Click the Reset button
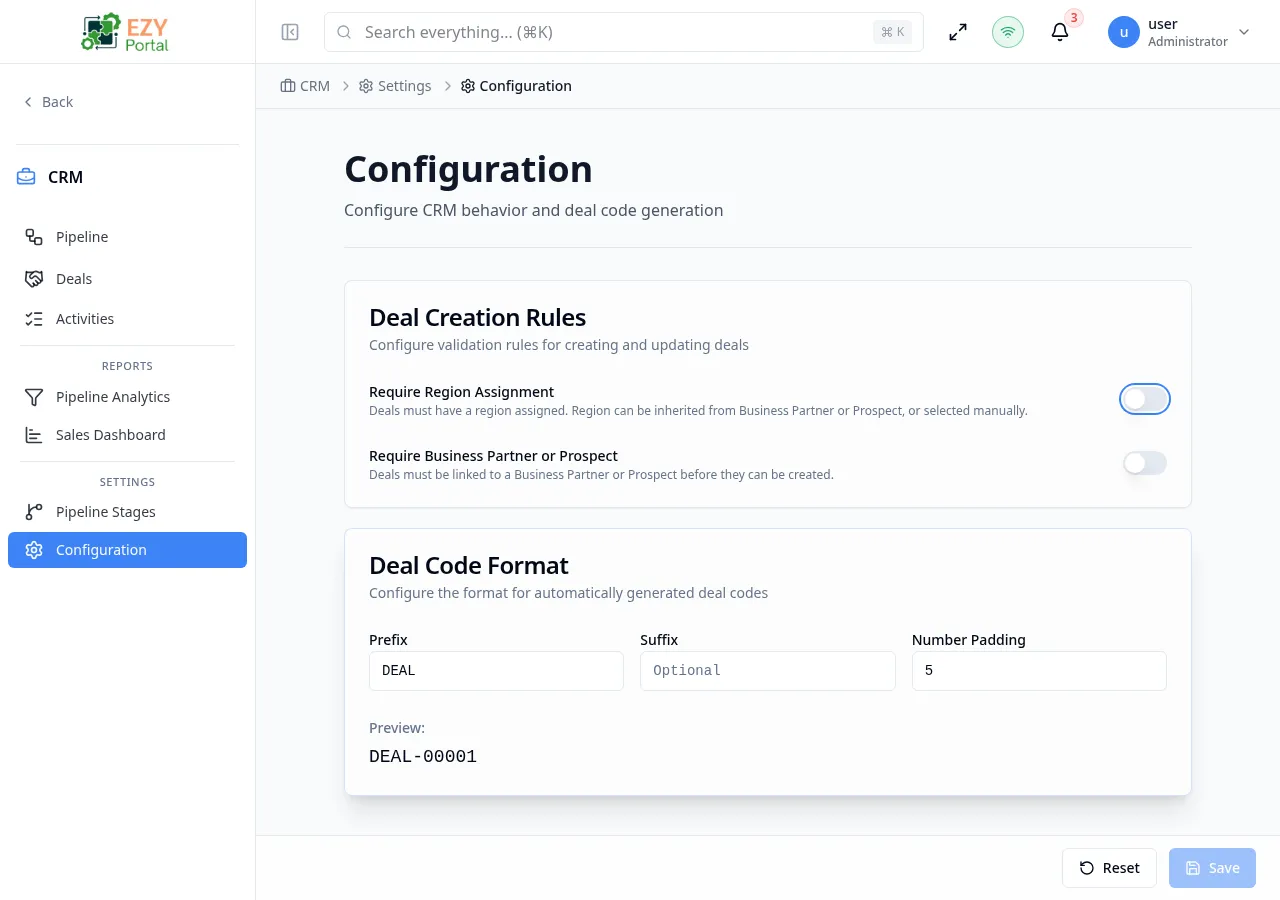 coord(1109,868)
